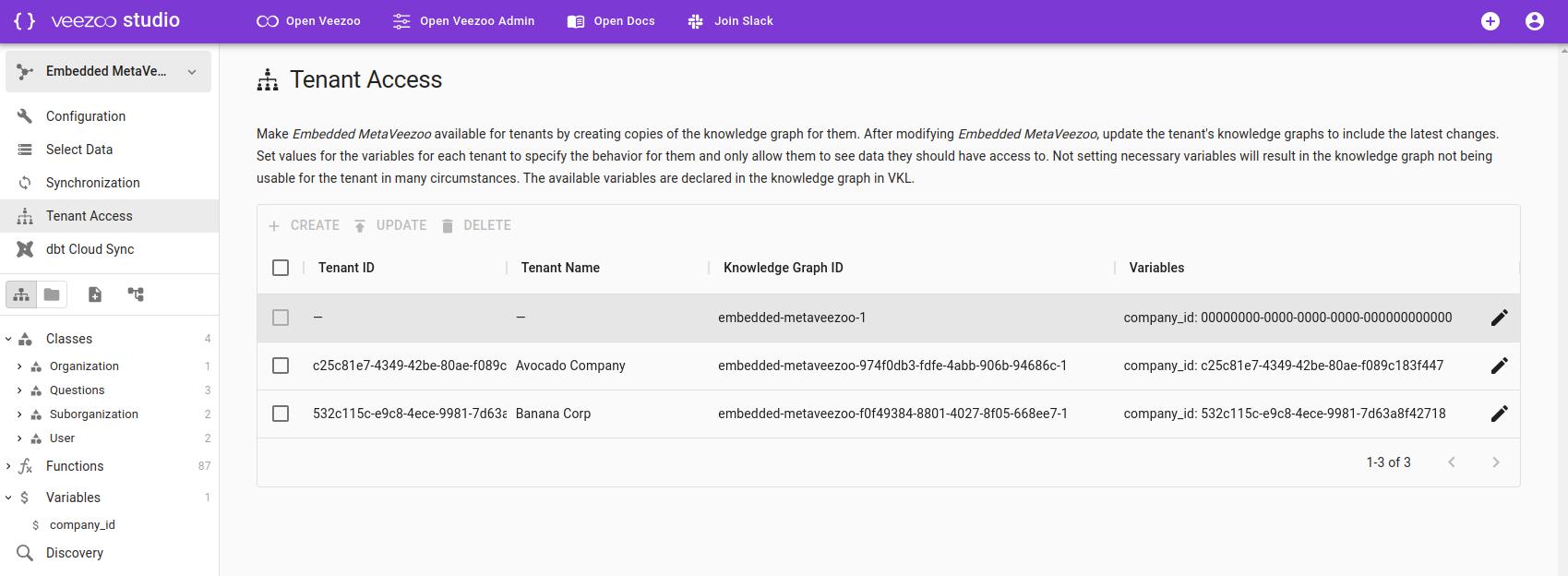Click the veezoo studio curly braces logo
This screenshot has width=1568, height=576.
(25, 20)
